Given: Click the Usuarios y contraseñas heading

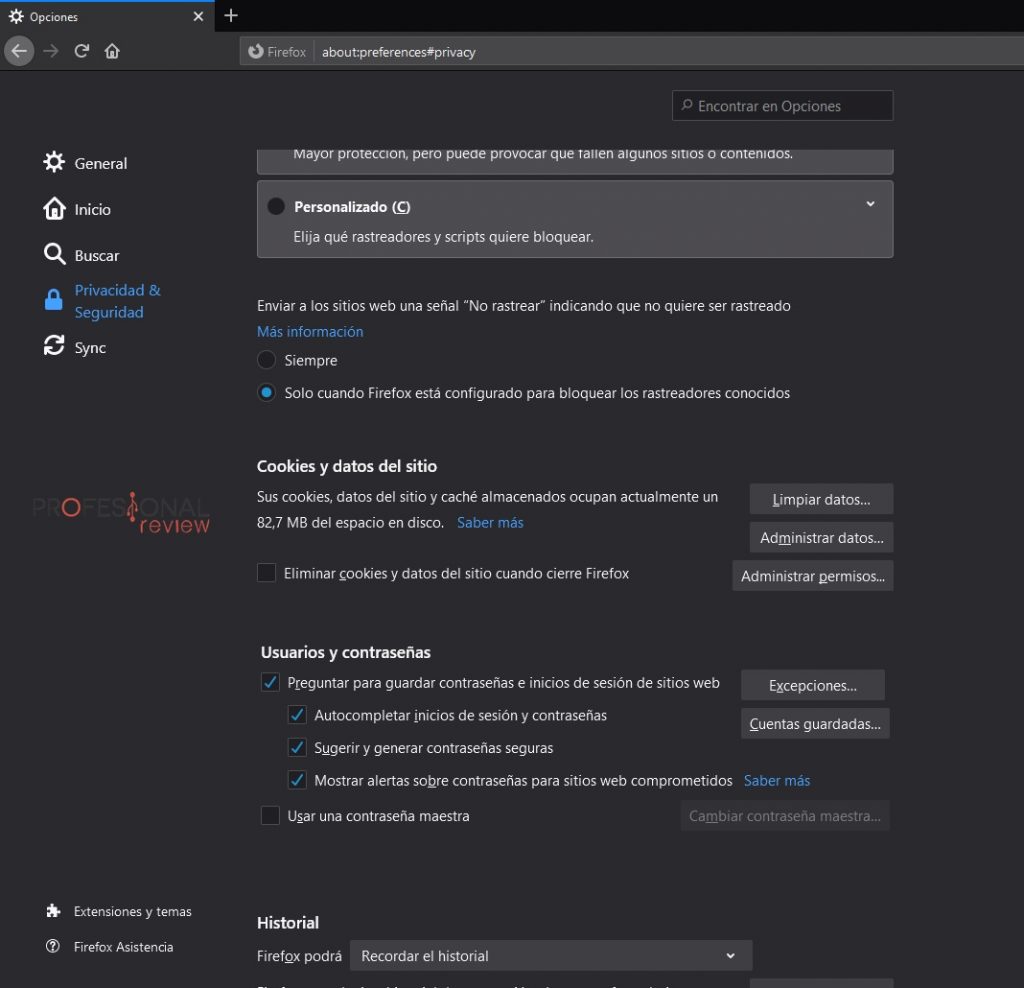Looking at the screenshot, I should coord(345,652).
